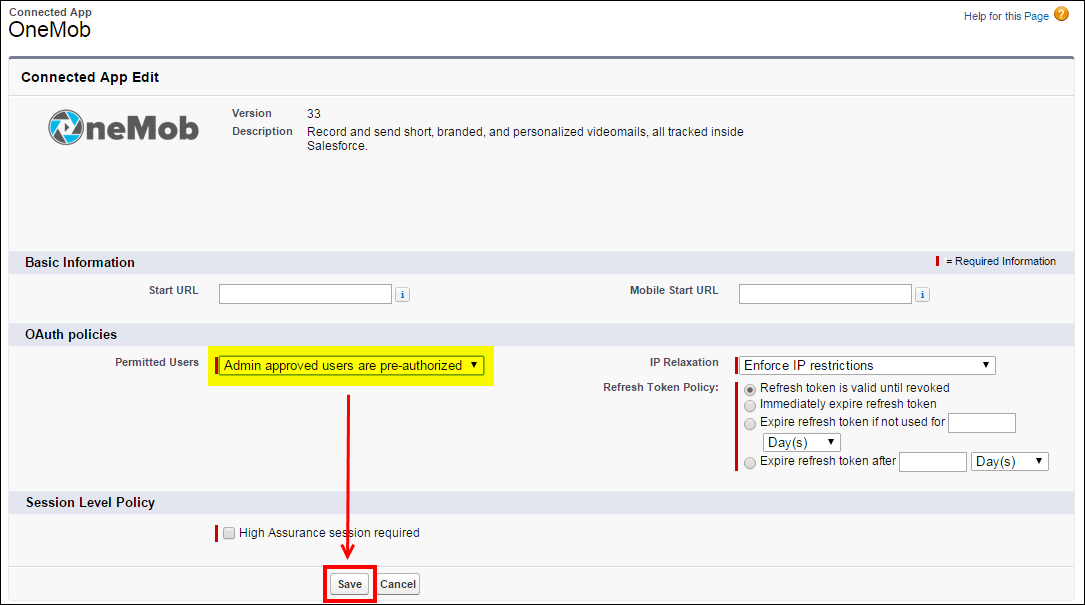1085x605 pixels.
Task: Click the 'Basic Information' section header
Action: (x=80, y=262)
